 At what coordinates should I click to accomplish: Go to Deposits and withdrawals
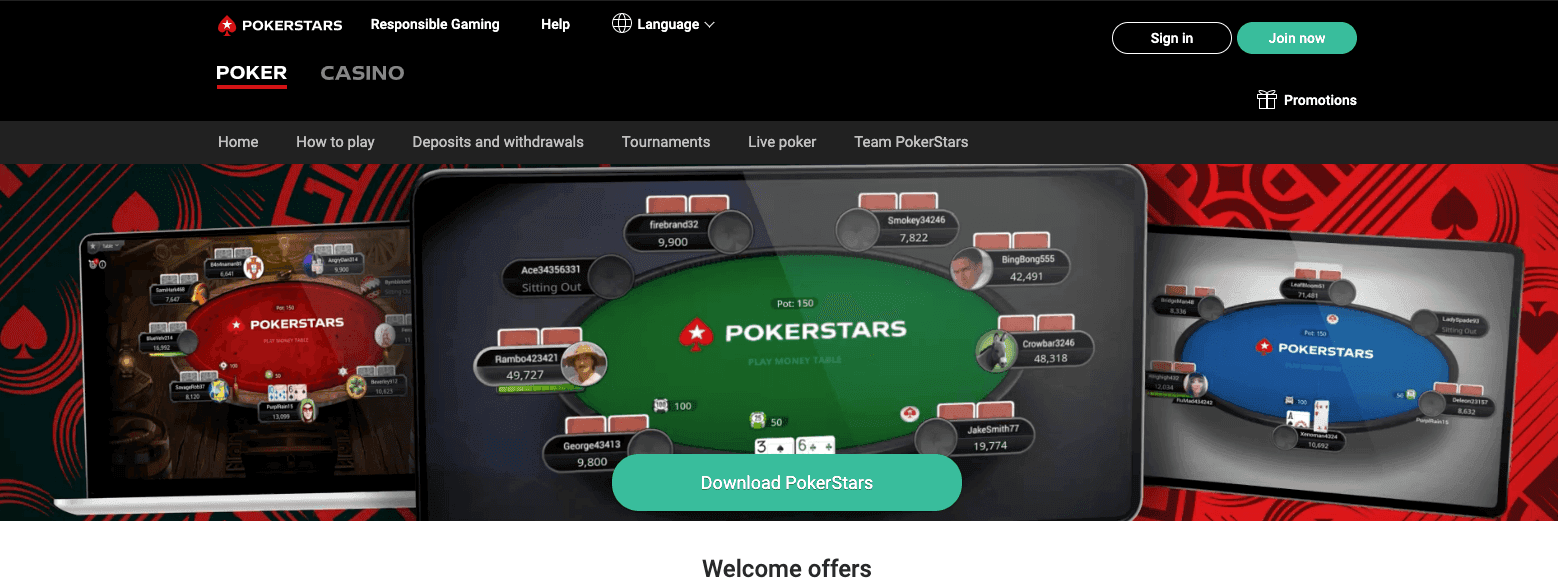(498, 142)
